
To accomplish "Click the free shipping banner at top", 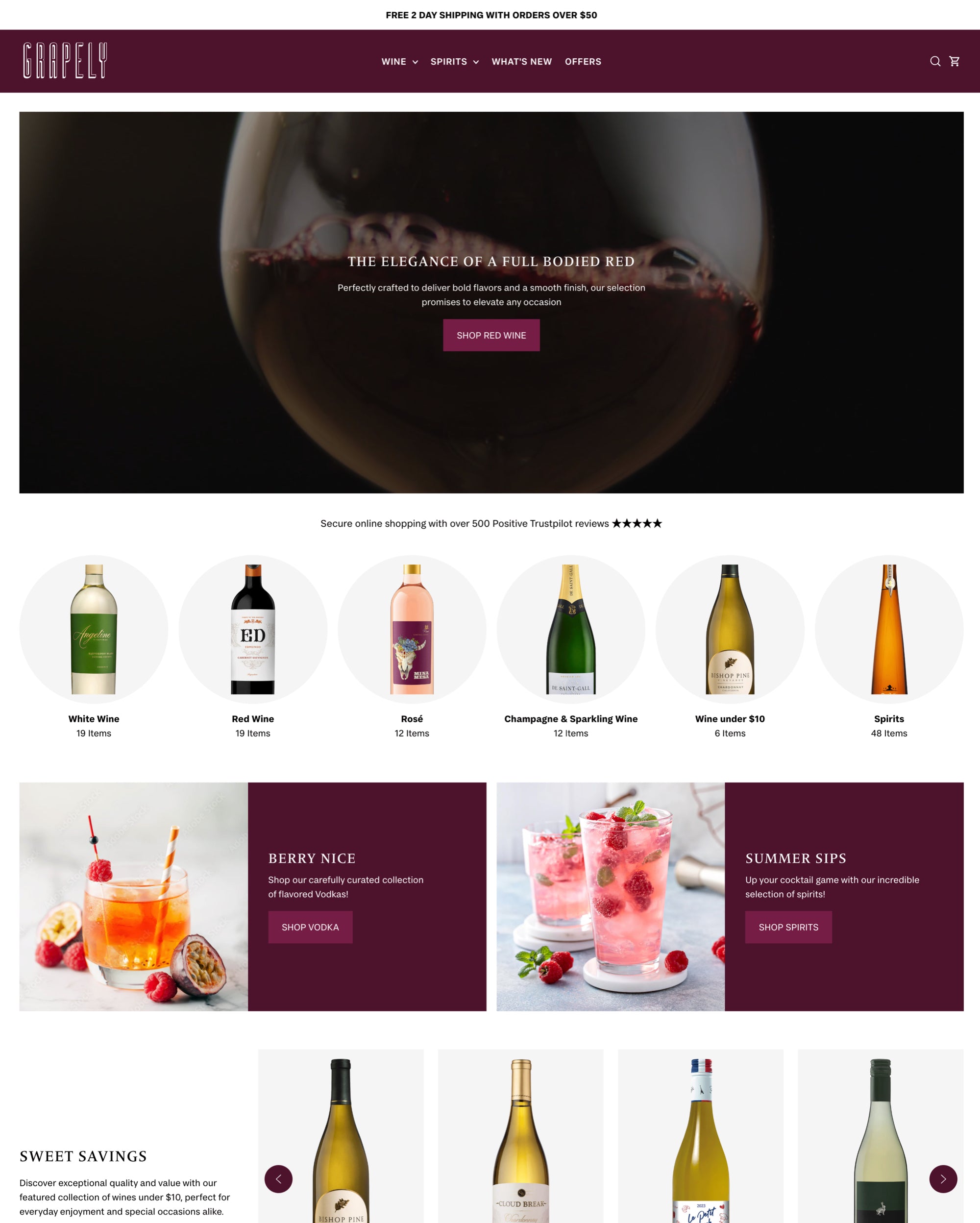I will pos(490,14).
